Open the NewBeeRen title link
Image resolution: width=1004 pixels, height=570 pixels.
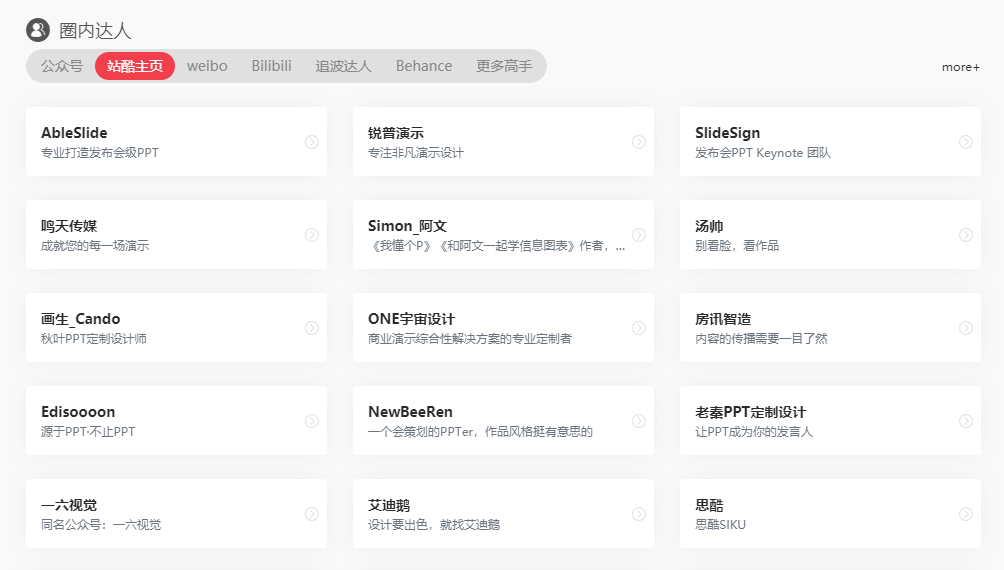pyautogui.click(x=410, y=412)
